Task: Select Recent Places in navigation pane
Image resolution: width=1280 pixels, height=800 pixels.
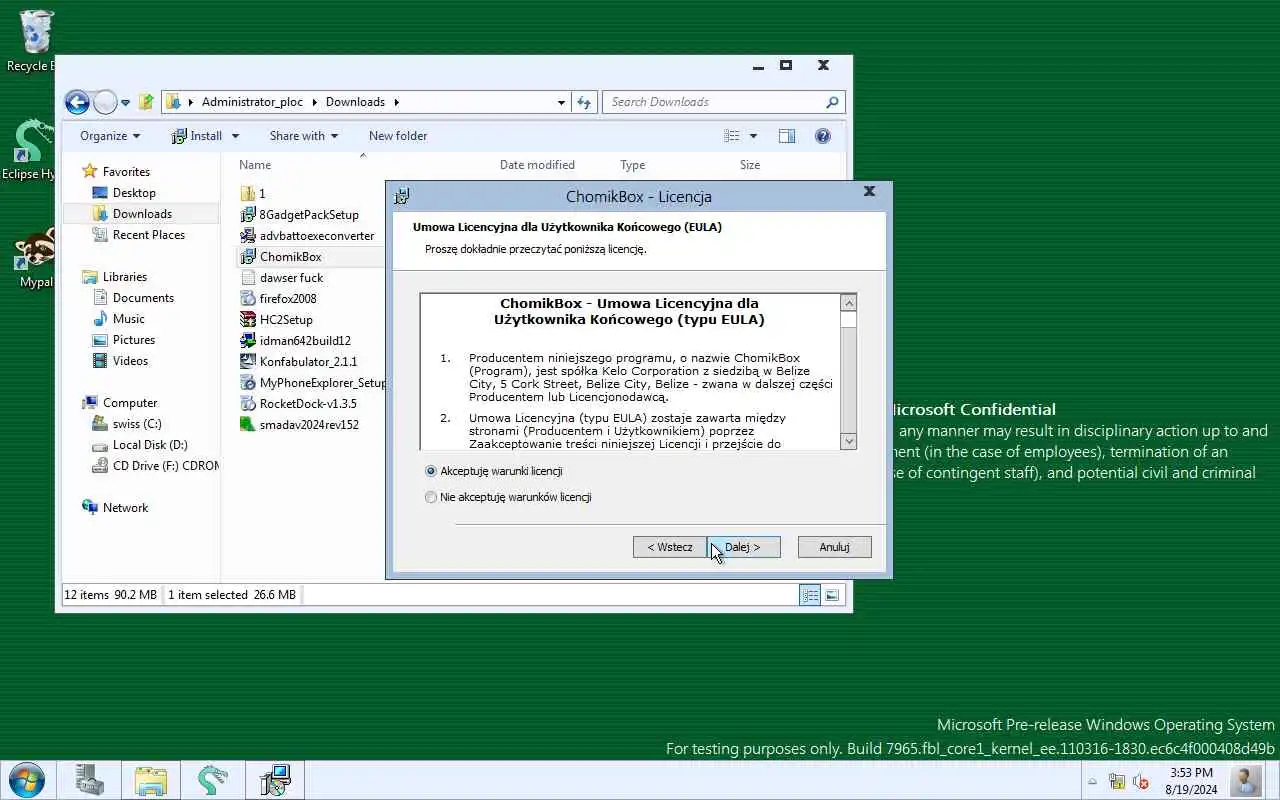Action: (x=148, y=235)
